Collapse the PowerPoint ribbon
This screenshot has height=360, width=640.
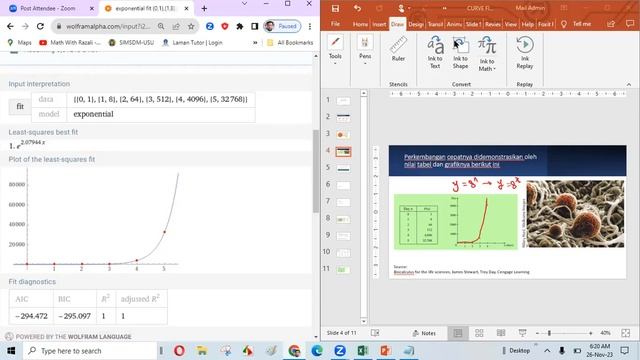click(629, 84)
